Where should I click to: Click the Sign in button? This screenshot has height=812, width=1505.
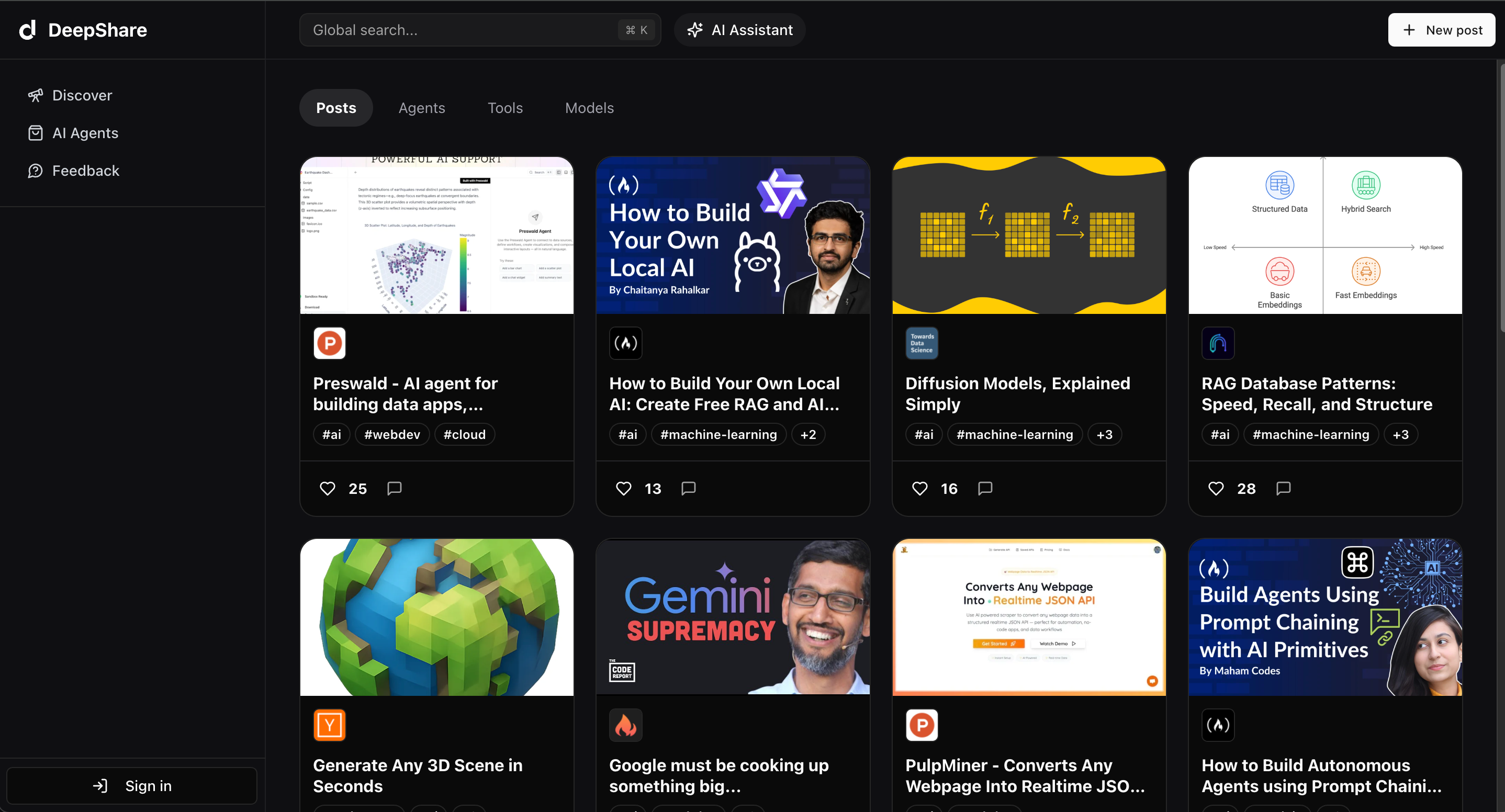(132, 786)
